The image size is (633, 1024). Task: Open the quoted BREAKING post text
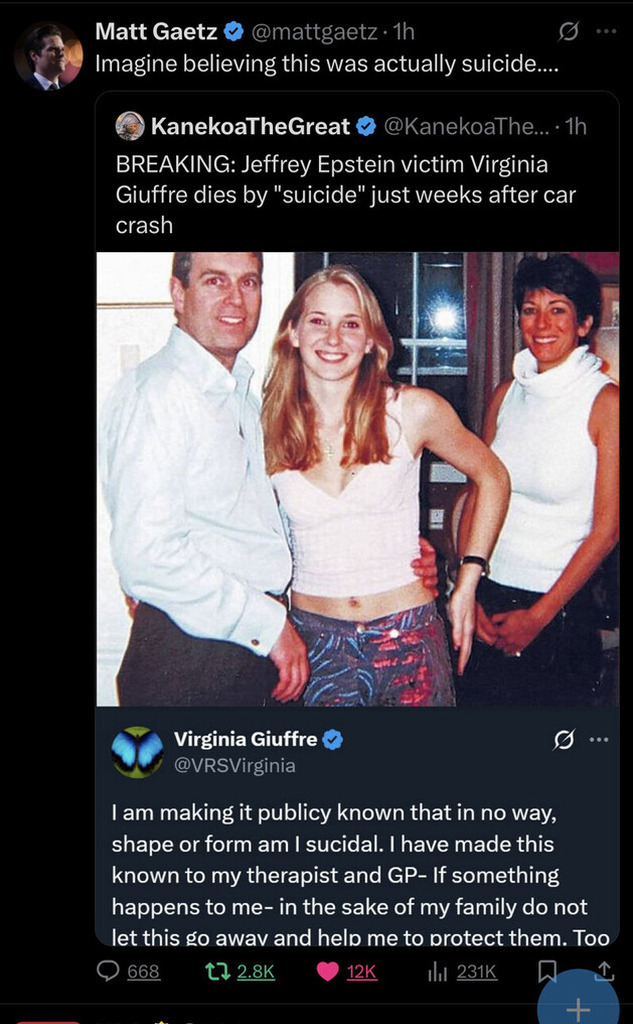pyautogui.click(x=345, y=195)
